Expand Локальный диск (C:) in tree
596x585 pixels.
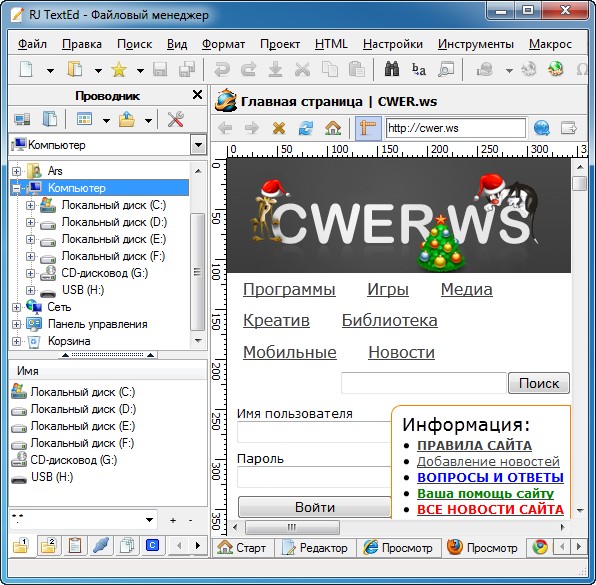pyautogui.click(x=30, y=205)
